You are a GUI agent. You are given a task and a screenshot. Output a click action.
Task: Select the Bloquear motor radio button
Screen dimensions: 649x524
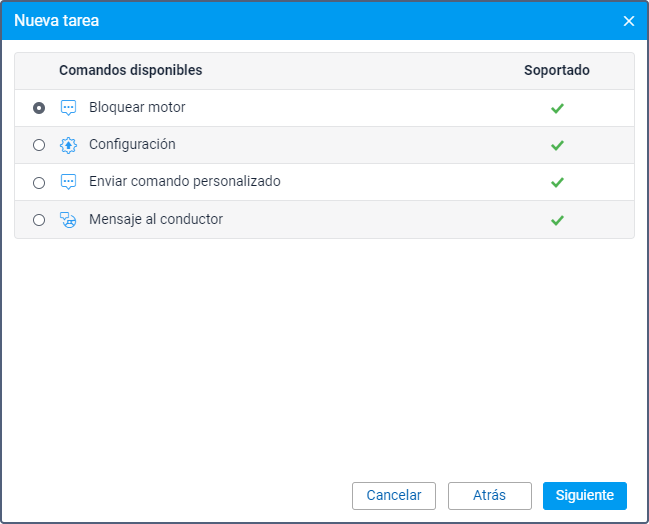[x=39, y=108]
